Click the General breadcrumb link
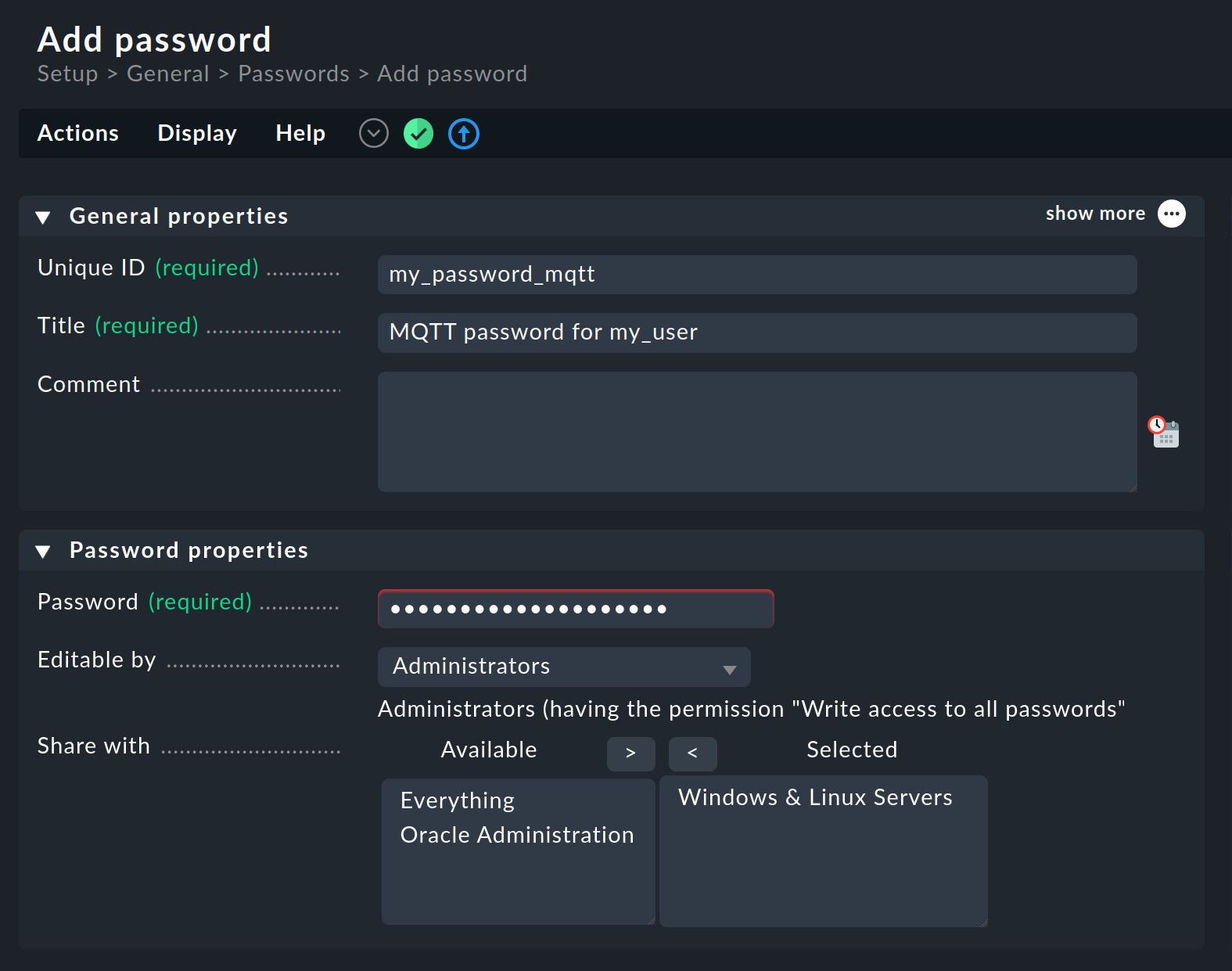The height and width of the screenshot is (971, 1232). [168, 74]
